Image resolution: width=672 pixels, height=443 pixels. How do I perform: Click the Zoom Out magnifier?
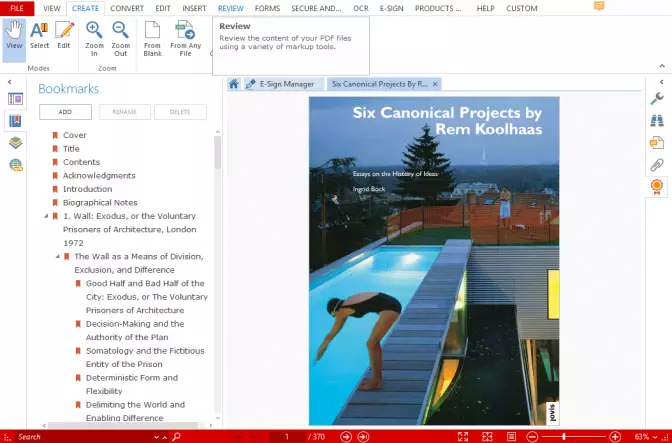tap(120, 39)
